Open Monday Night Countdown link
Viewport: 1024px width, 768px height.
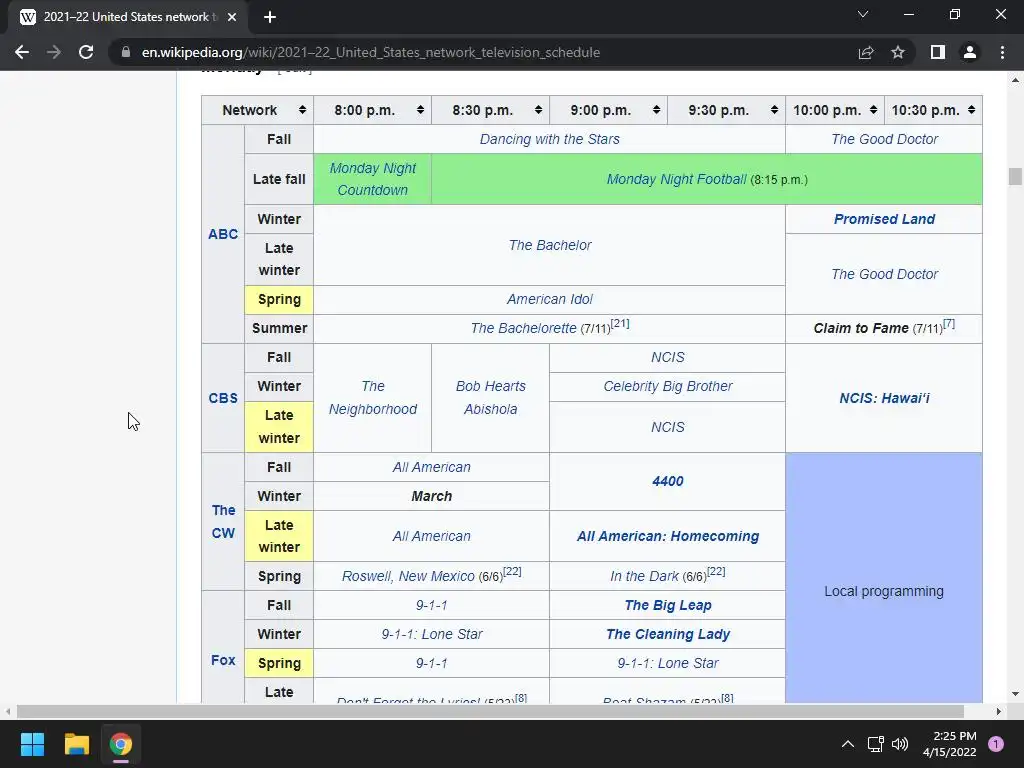pos(372,179)
